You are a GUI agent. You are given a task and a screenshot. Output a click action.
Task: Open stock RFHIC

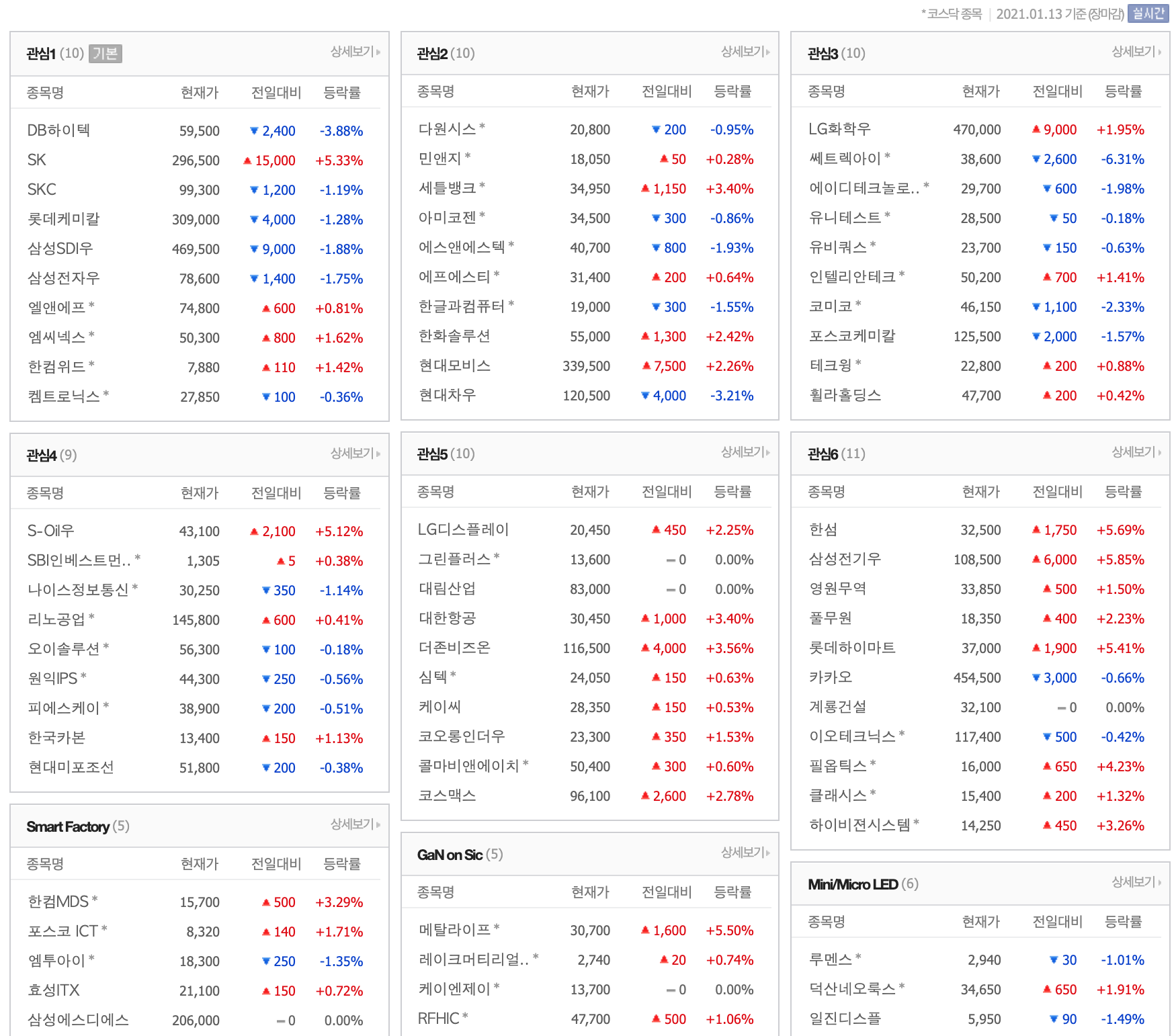pos(439,1019)
